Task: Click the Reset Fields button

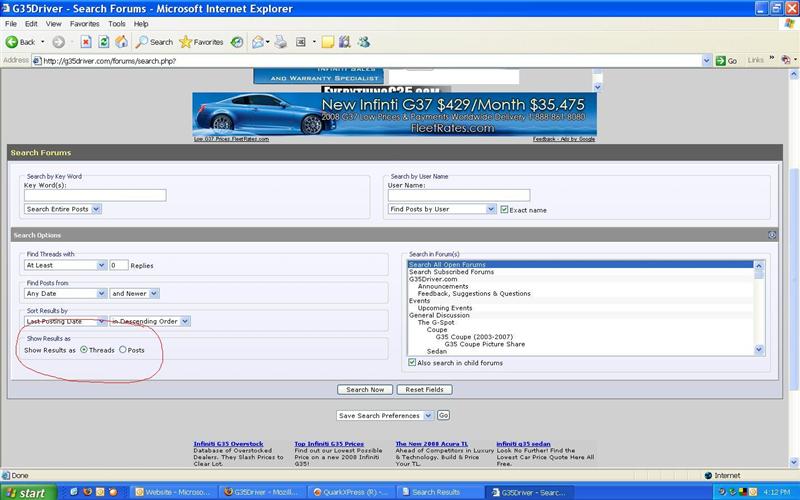Action: tap(425, 389)
